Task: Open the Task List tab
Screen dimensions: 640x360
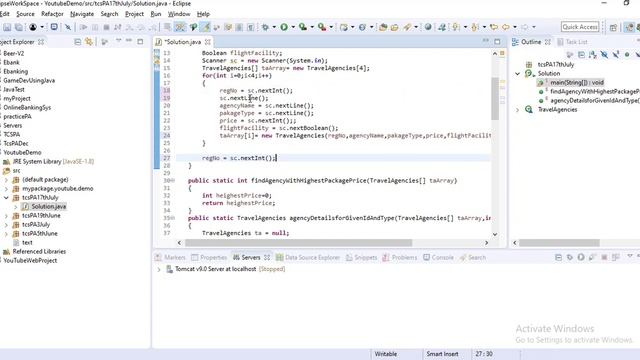Action: point(572,42)
